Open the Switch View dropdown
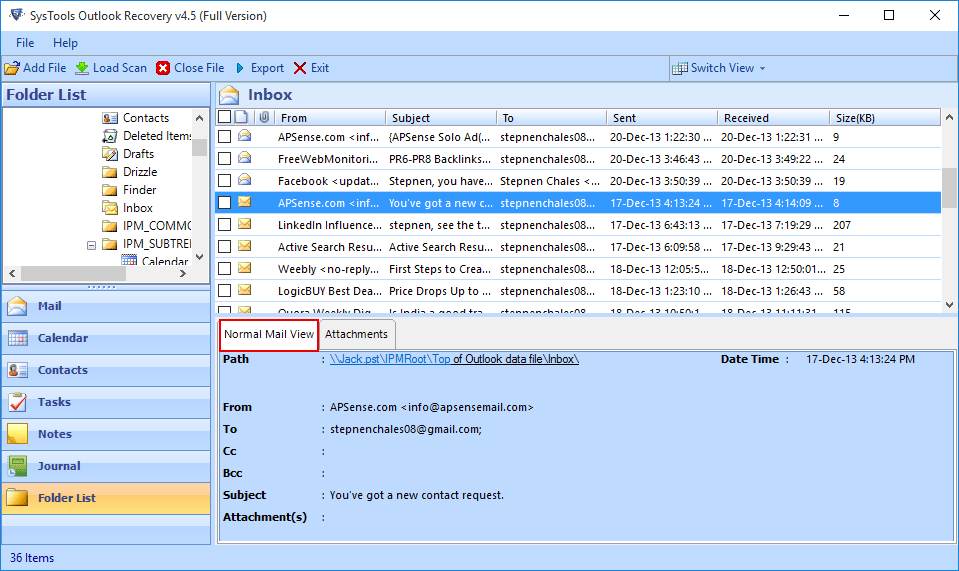 720,68
